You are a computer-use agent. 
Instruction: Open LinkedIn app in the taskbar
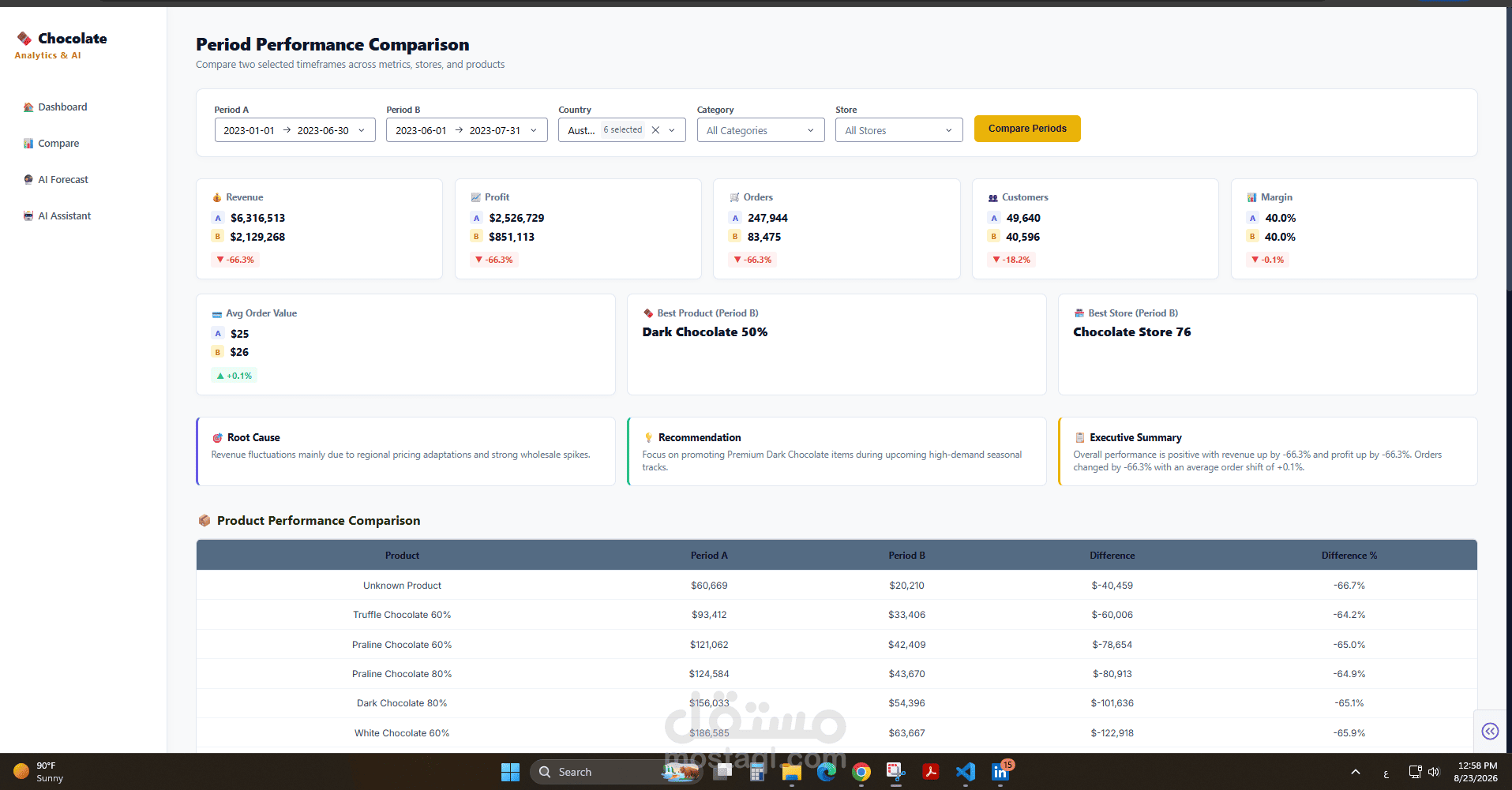[x=1000, y=772]
